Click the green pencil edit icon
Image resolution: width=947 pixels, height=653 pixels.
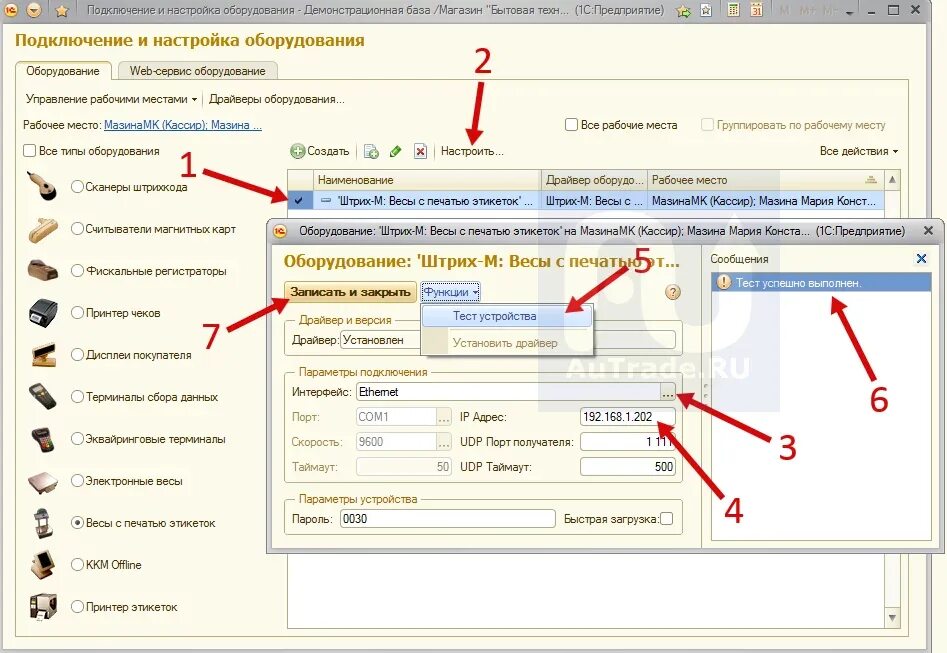[396, 151]
